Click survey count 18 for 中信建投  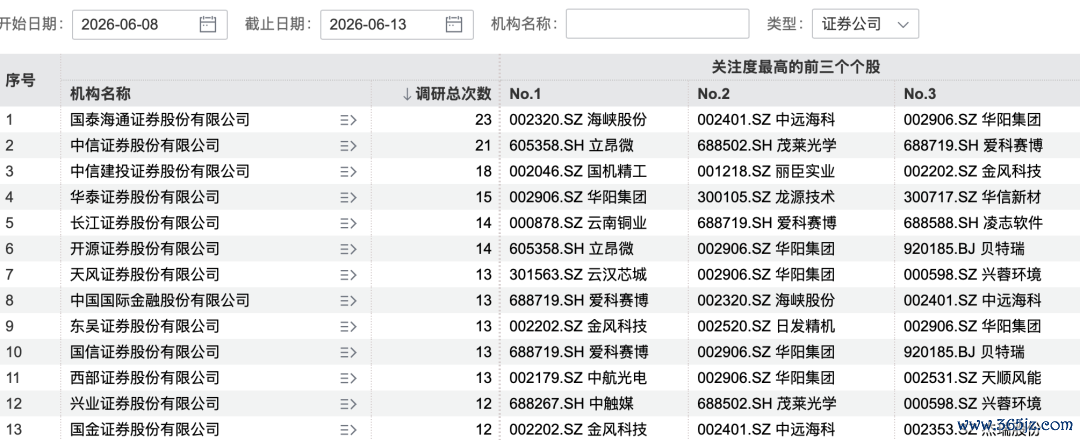click(x=484, y=171)
